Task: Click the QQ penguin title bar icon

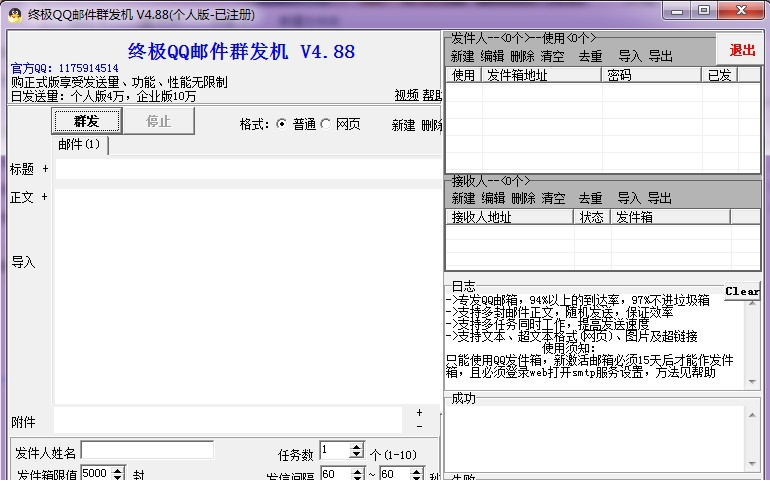Action: [x=15, y=16]
